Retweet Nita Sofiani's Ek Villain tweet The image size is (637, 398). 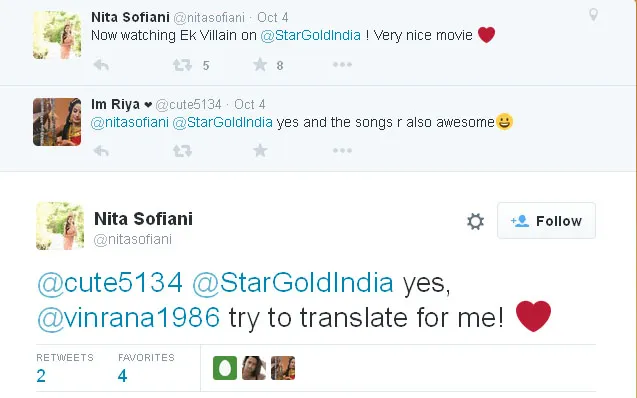click(x=182, y=65)
